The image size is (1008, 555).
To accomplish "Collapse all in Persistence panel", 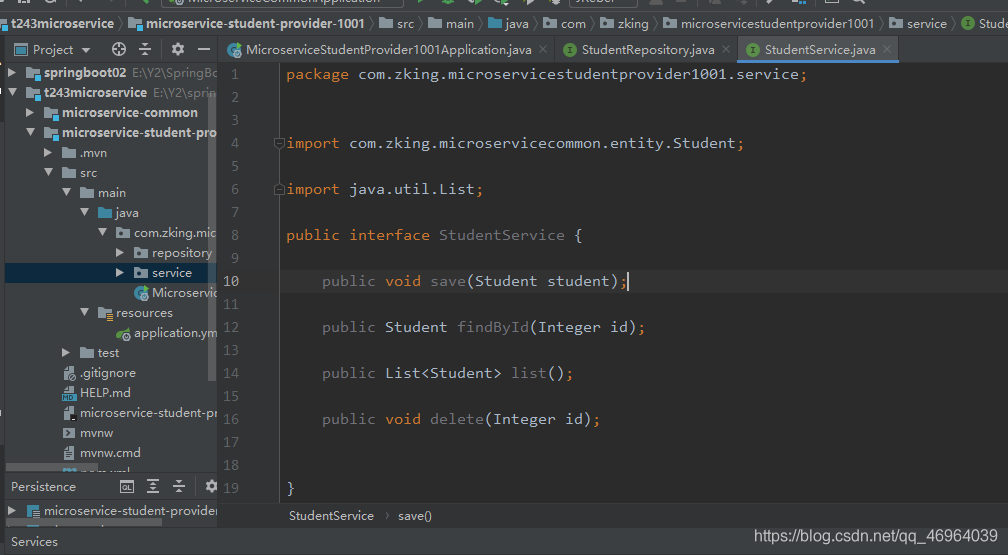I will point(179,487).
